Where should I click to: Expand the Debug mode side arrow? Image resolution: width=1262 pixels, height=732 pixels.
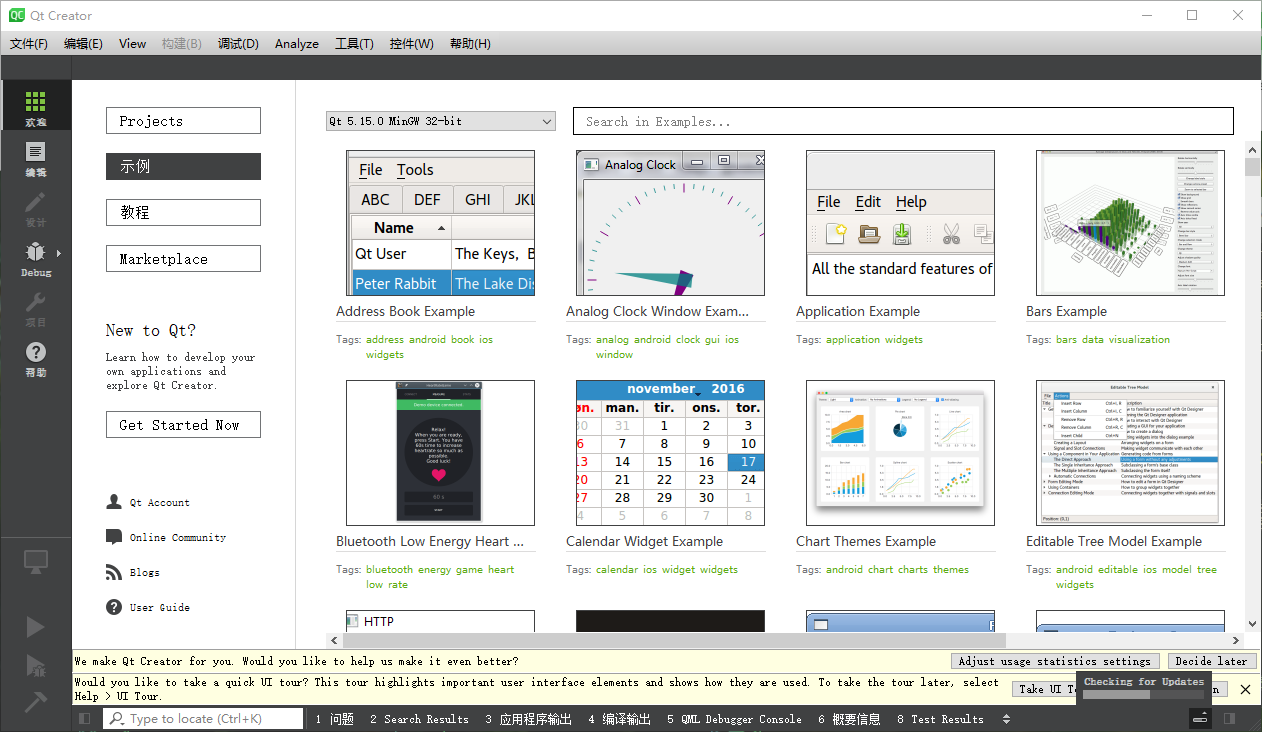[59, 253]
